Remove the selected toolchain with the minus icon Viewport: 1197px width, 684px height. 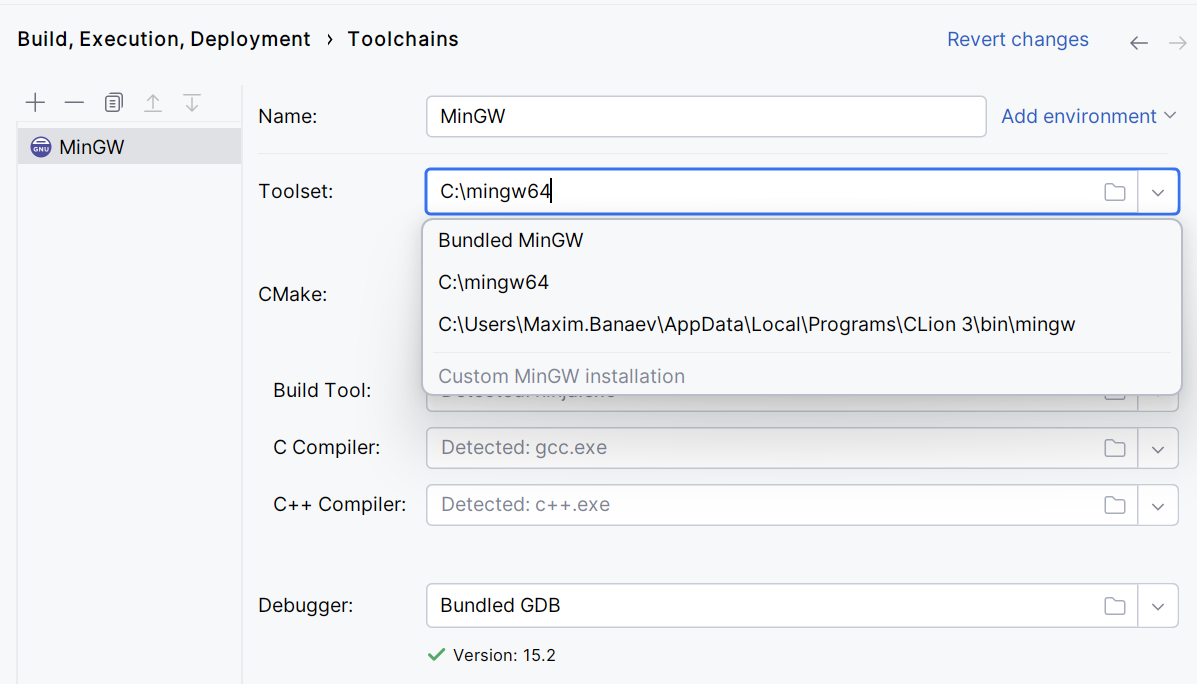point(74,102)
